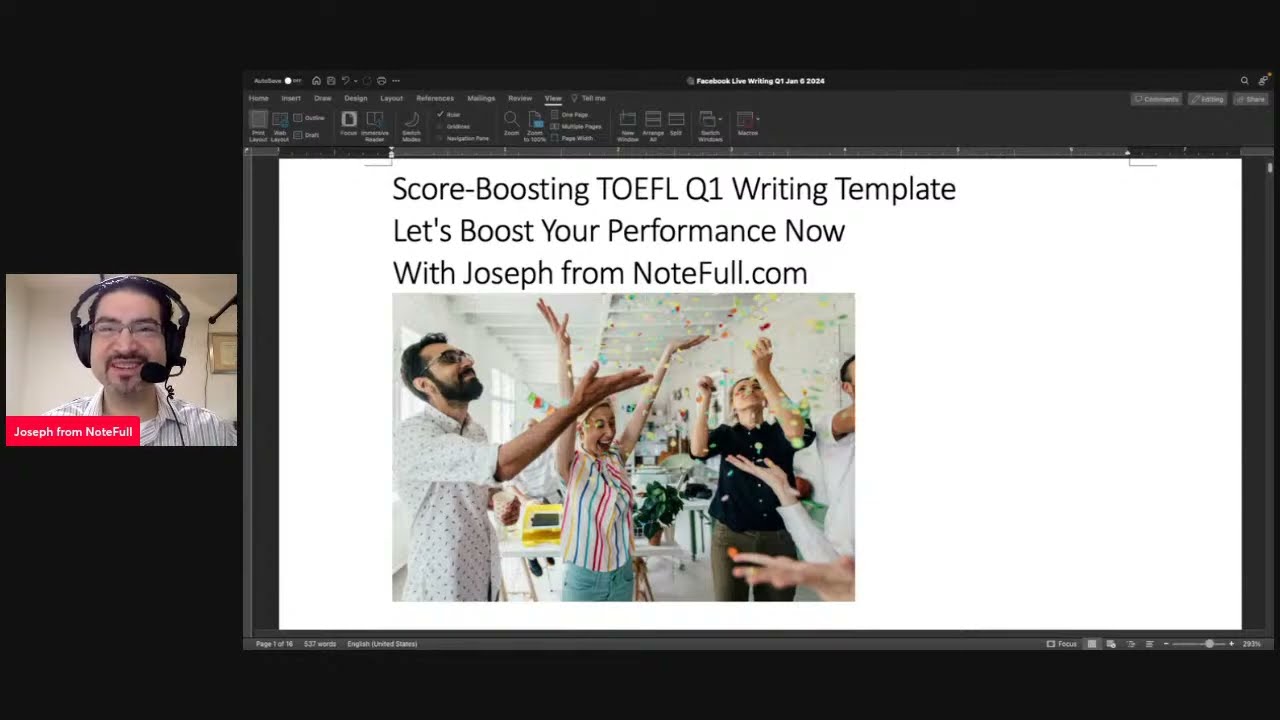Open the Mailings tab

pos(481,98)
